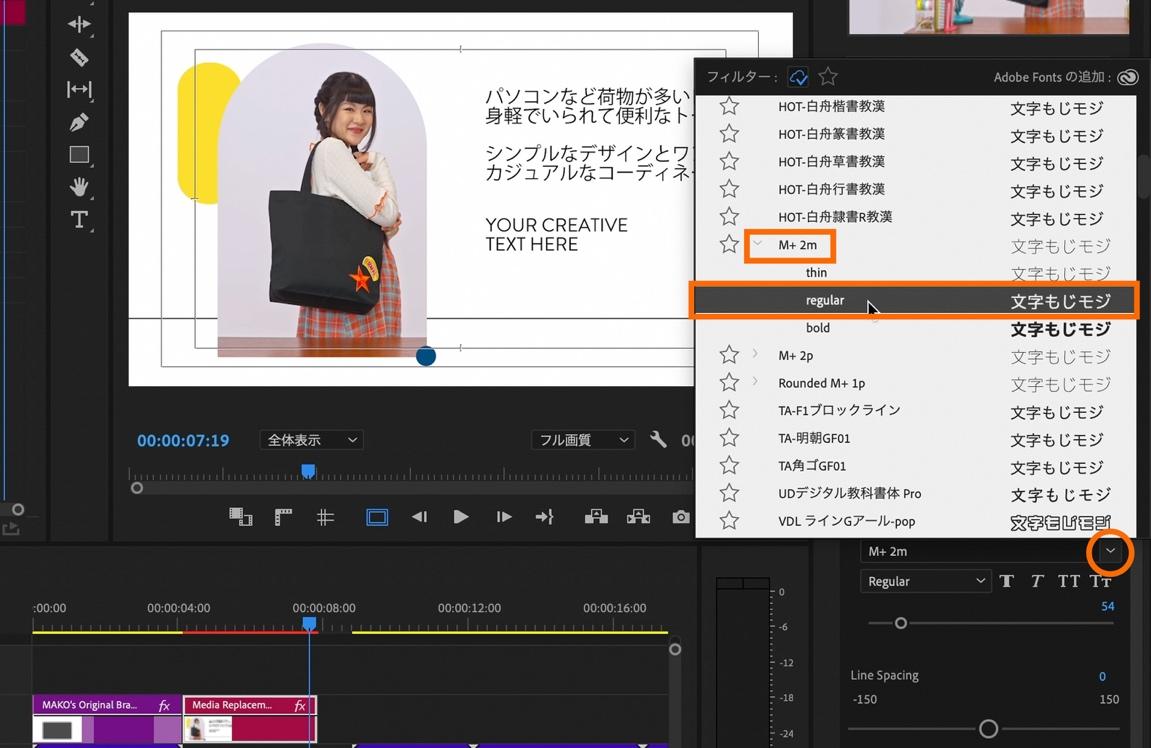Select the Pen tool

click(79, 122)
